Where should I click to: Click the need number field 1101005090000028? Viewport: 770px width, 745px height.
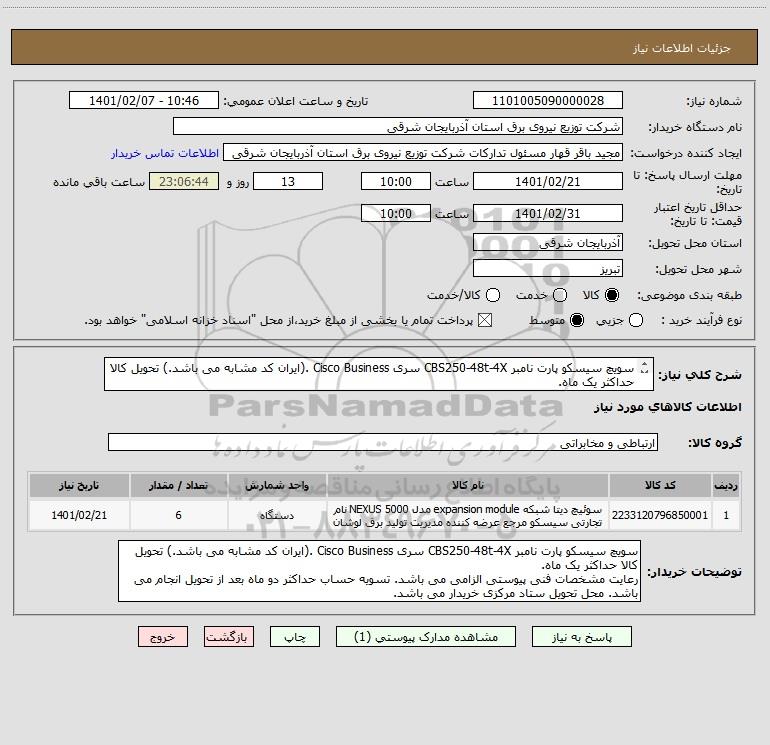pyautogui.click(x=548, y=100)
